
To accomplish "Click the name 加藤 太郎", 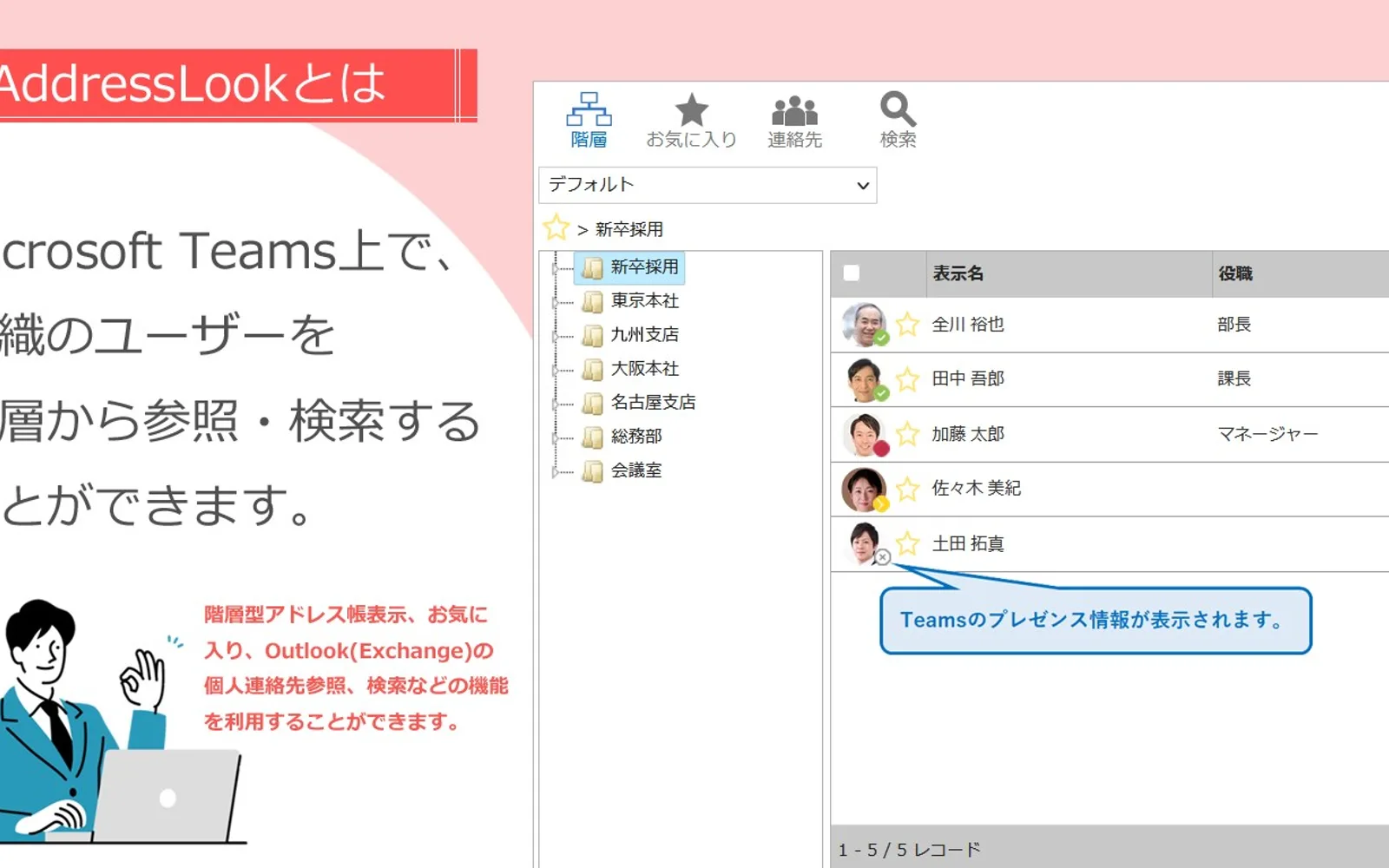I will 968,434.
